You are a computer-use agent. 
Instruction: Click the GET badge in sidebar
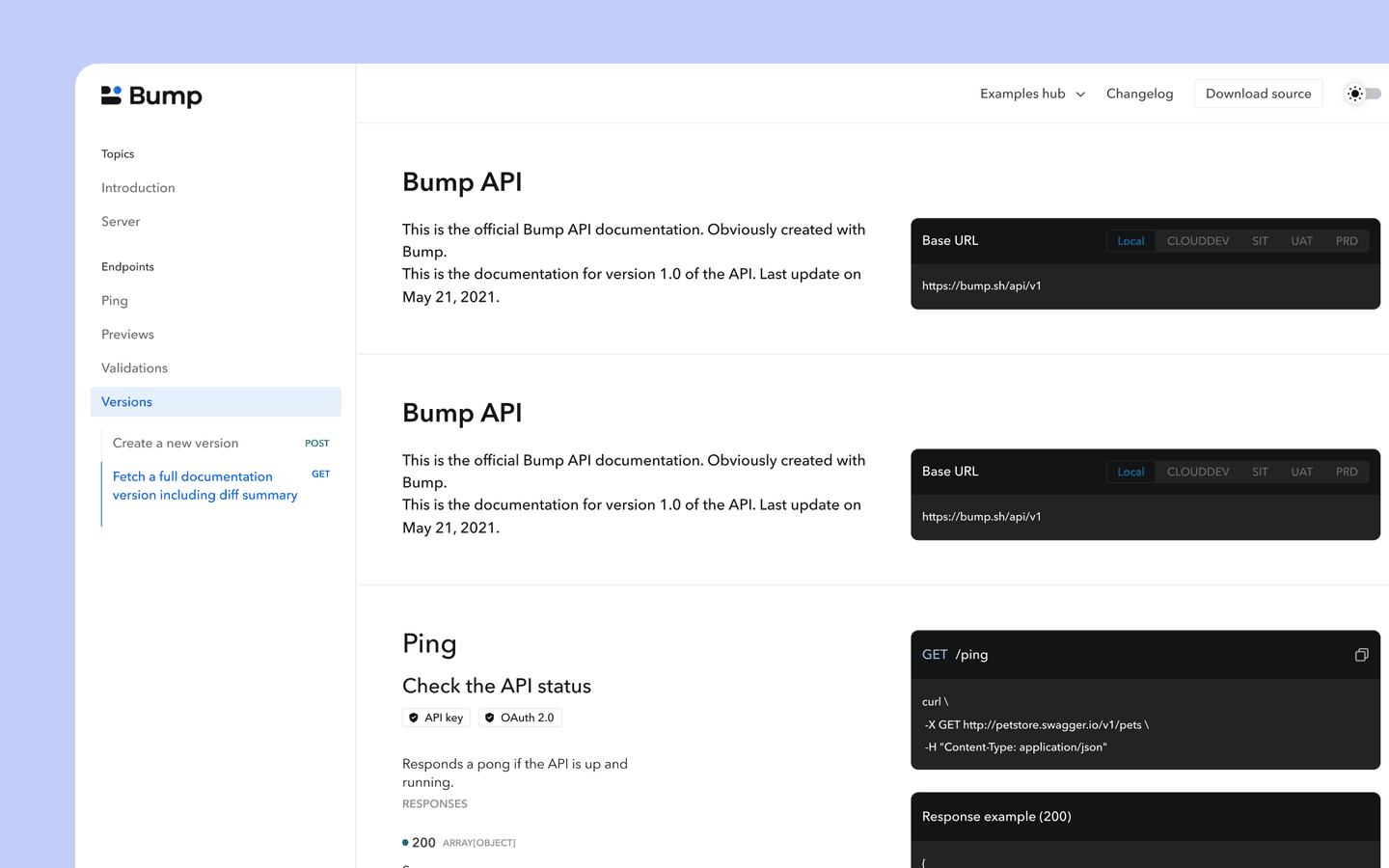pyautogui.click(x=321, y=475)
